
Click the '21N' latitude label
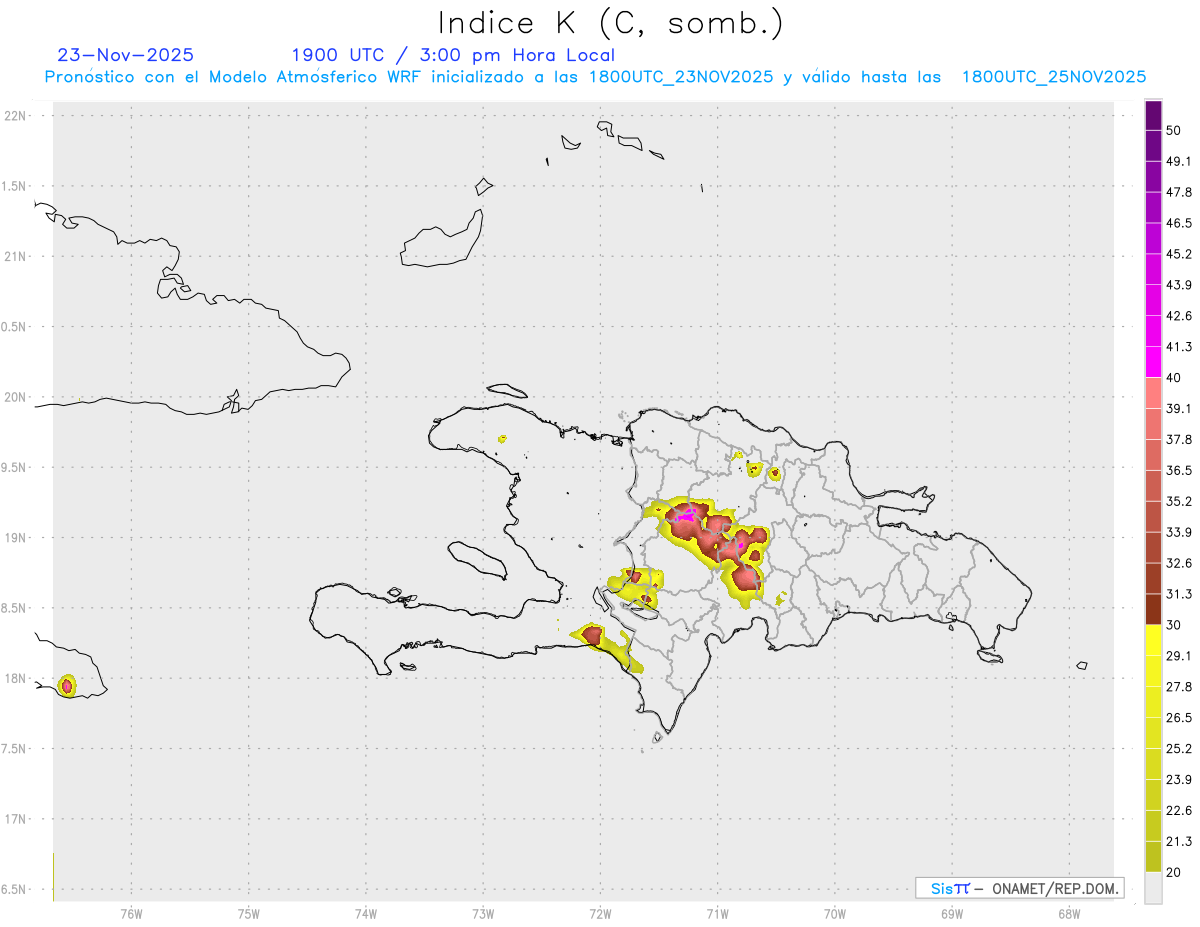tap(17, 256)
